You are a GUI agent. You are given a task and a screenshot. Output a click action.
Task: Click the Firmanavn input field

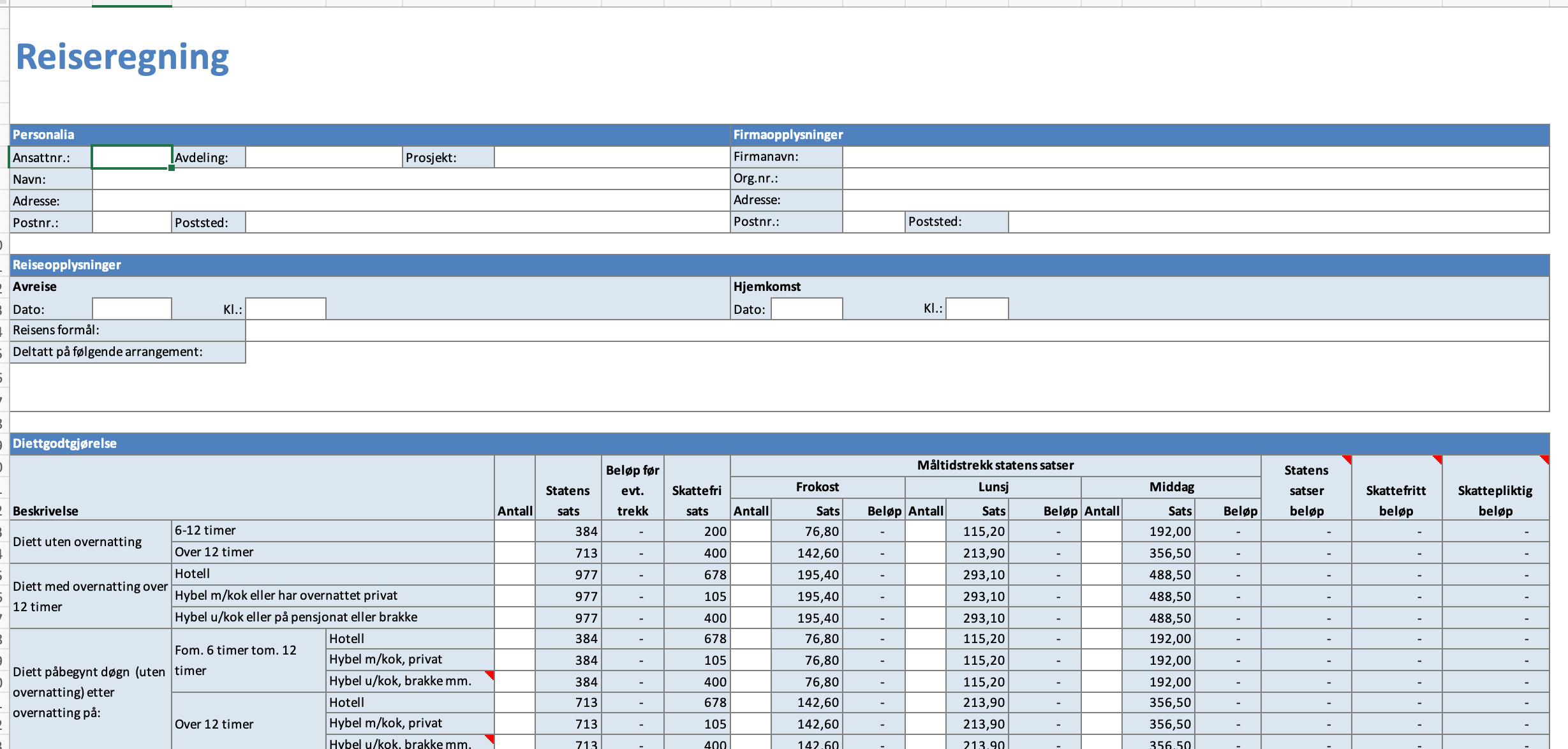coord(1195,157)
